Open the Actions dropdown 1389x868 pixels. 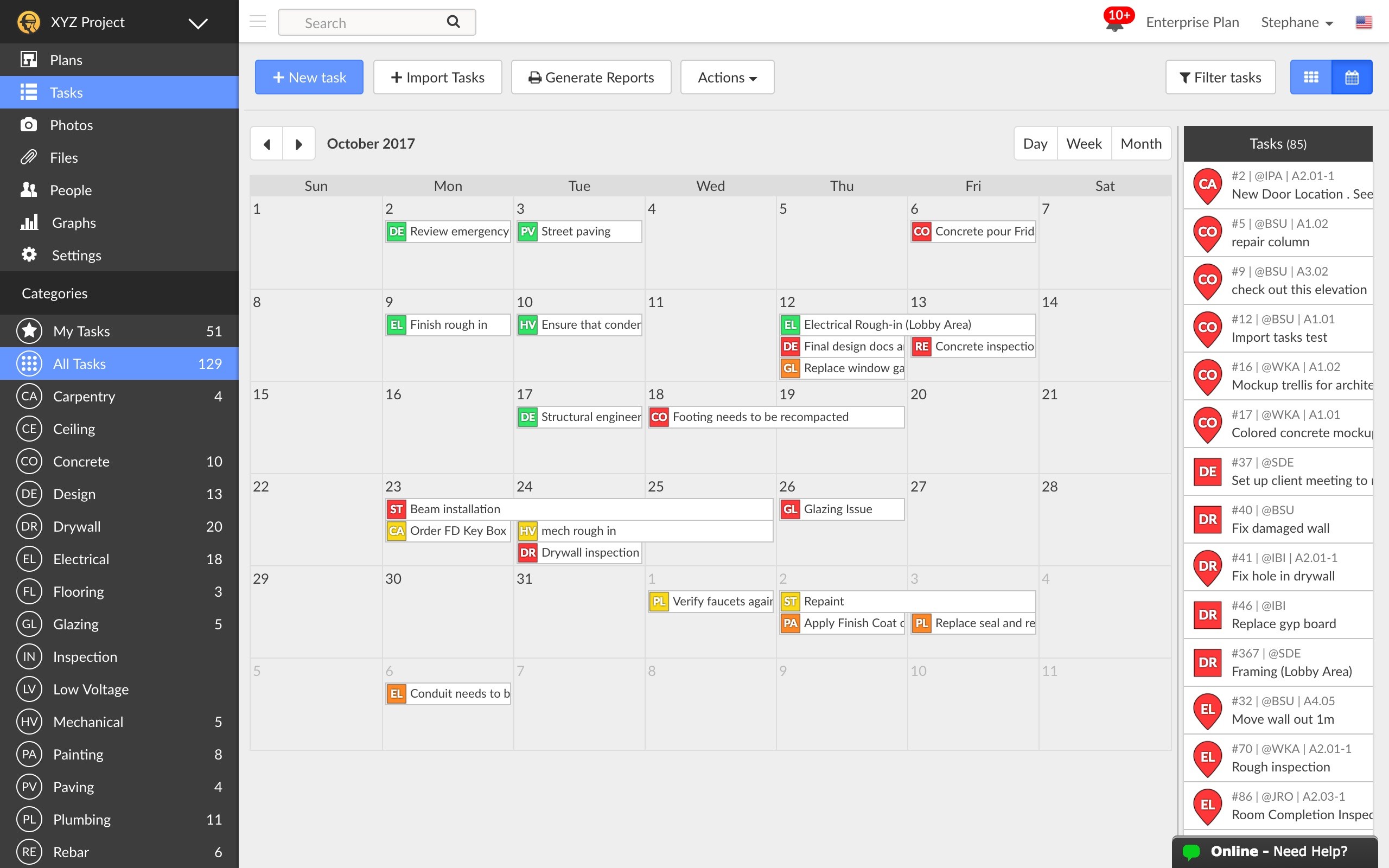(727, 77)
